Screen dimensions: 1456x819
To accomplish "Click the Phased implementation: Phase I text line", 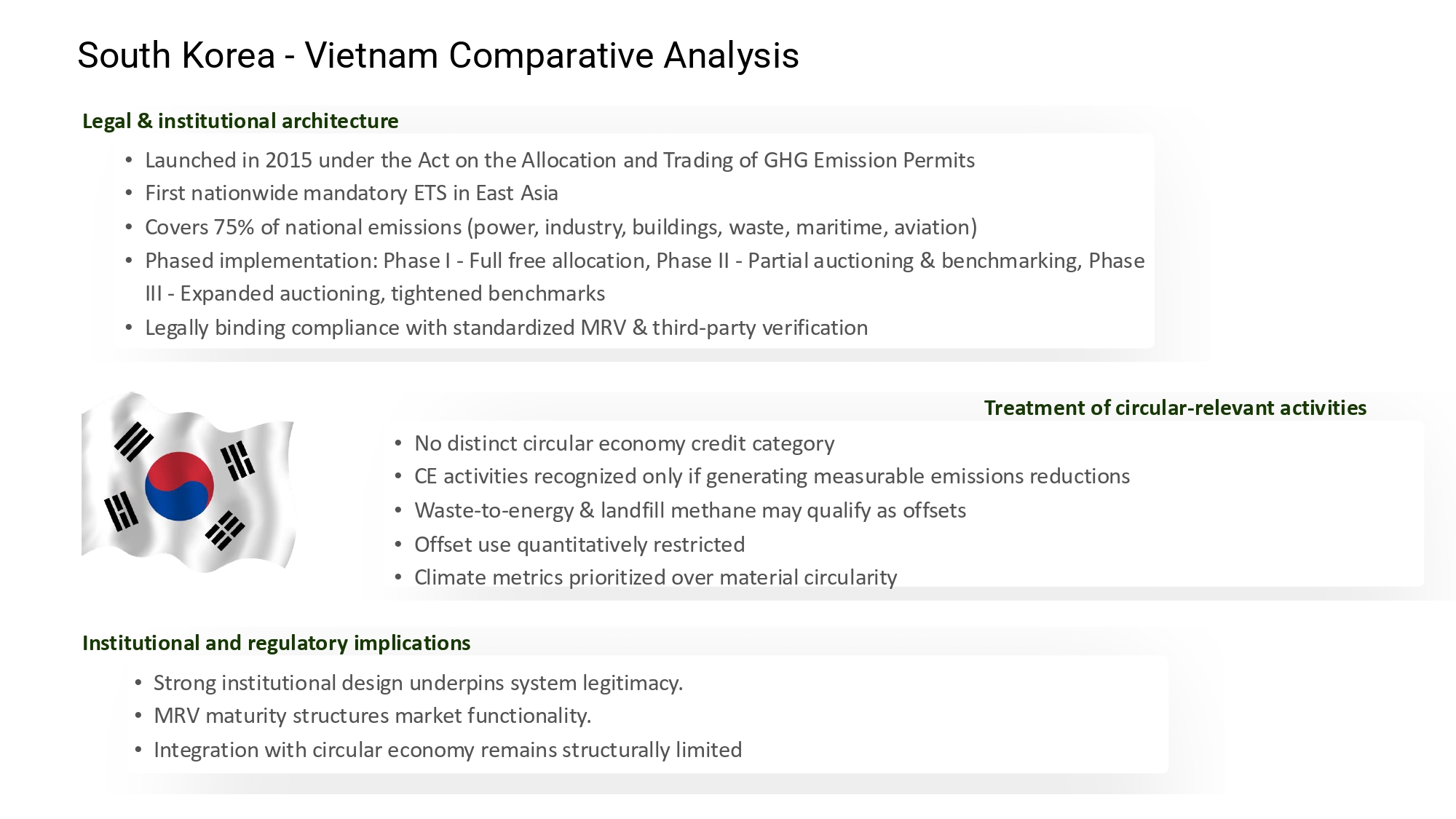I will (644, 261).
